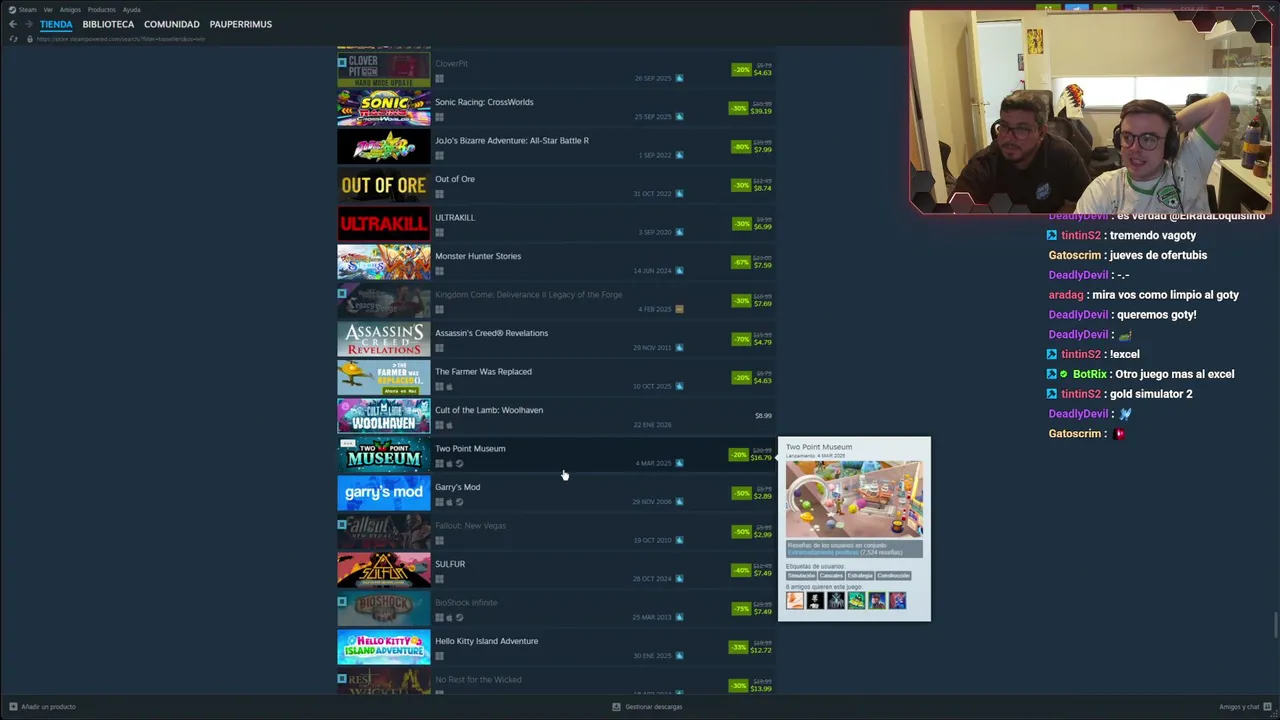Switch to the TIENDA tab
1280x720 pixels.
(56, 24)
